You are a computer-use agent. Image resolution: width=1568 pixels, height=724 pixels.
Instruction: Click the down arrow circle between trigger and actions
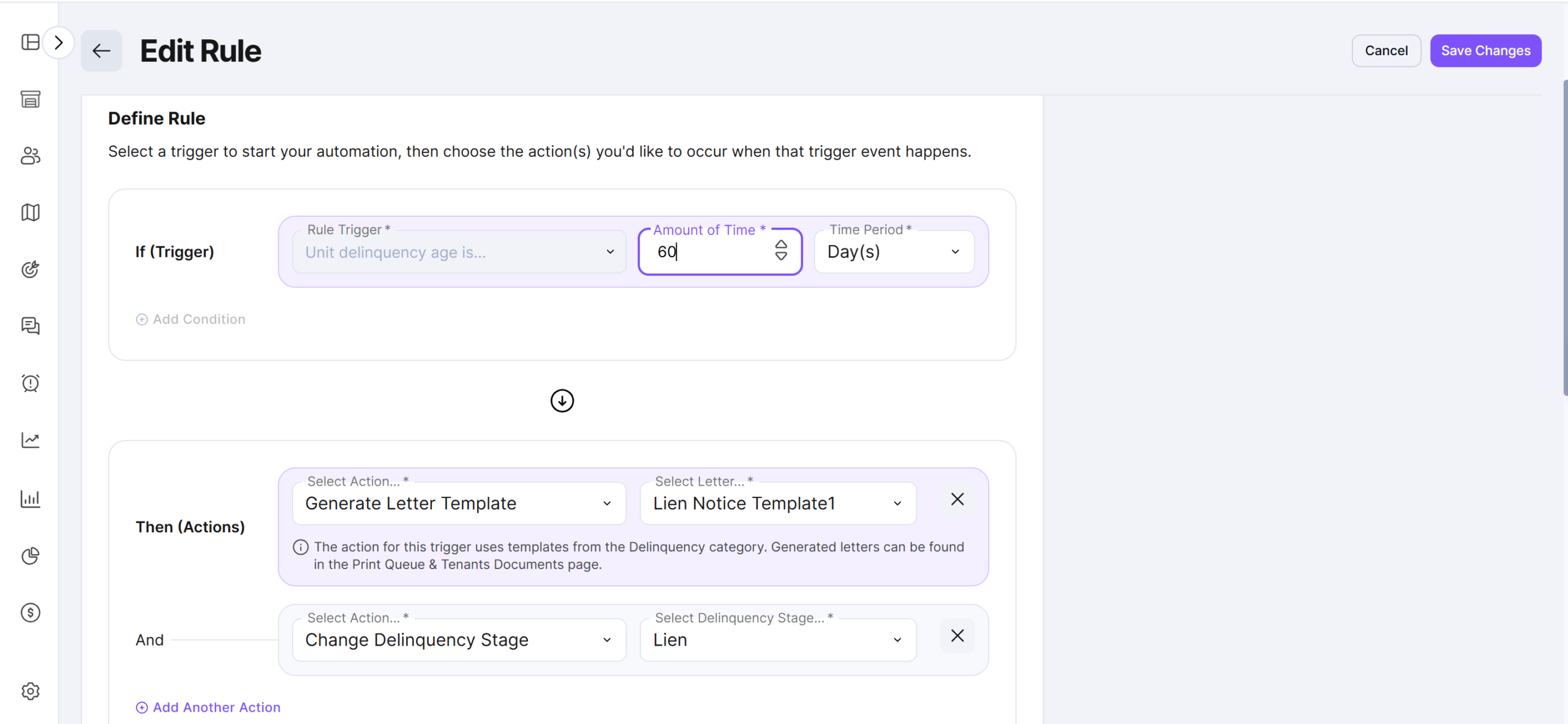coord(562,401)
